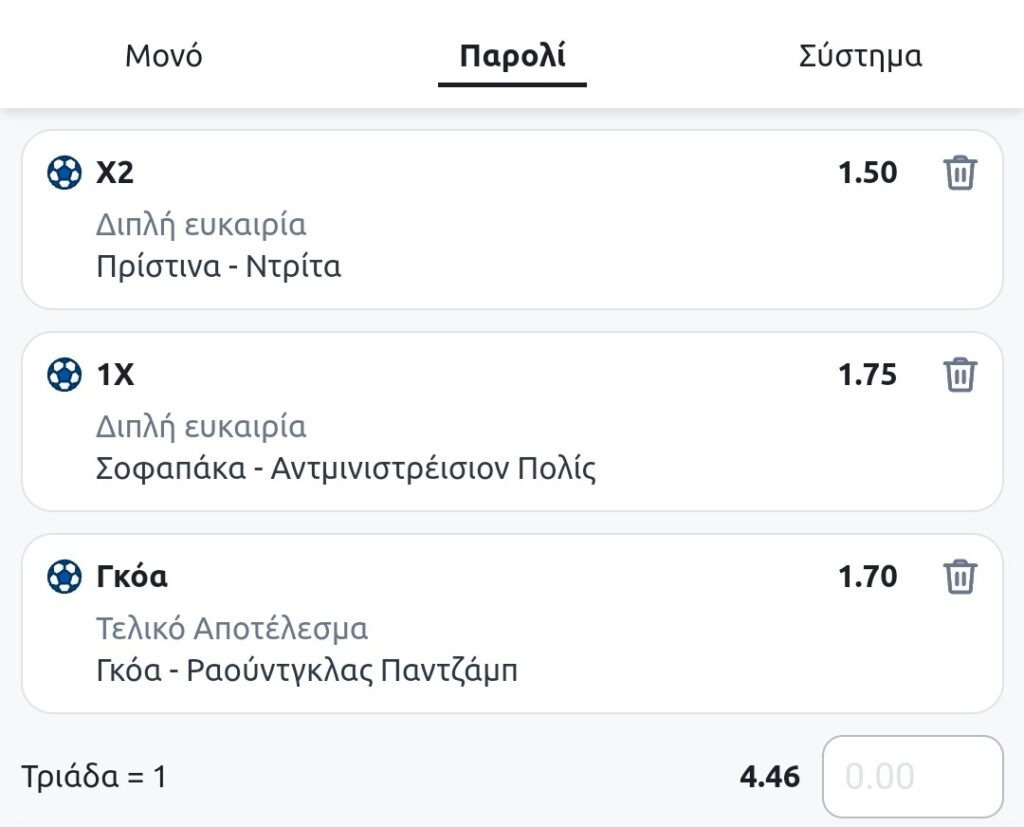1024x827 pixels.
Task: Click the 1.75 odds value
Action: pyautogui.click(x=867, y=375)
